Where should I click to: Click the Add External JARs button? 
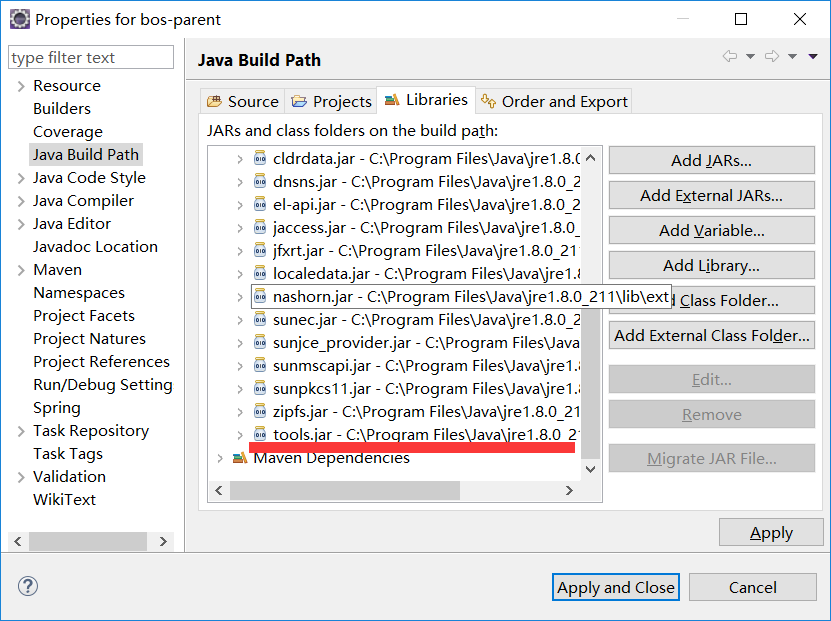click(x=711, y=195)
